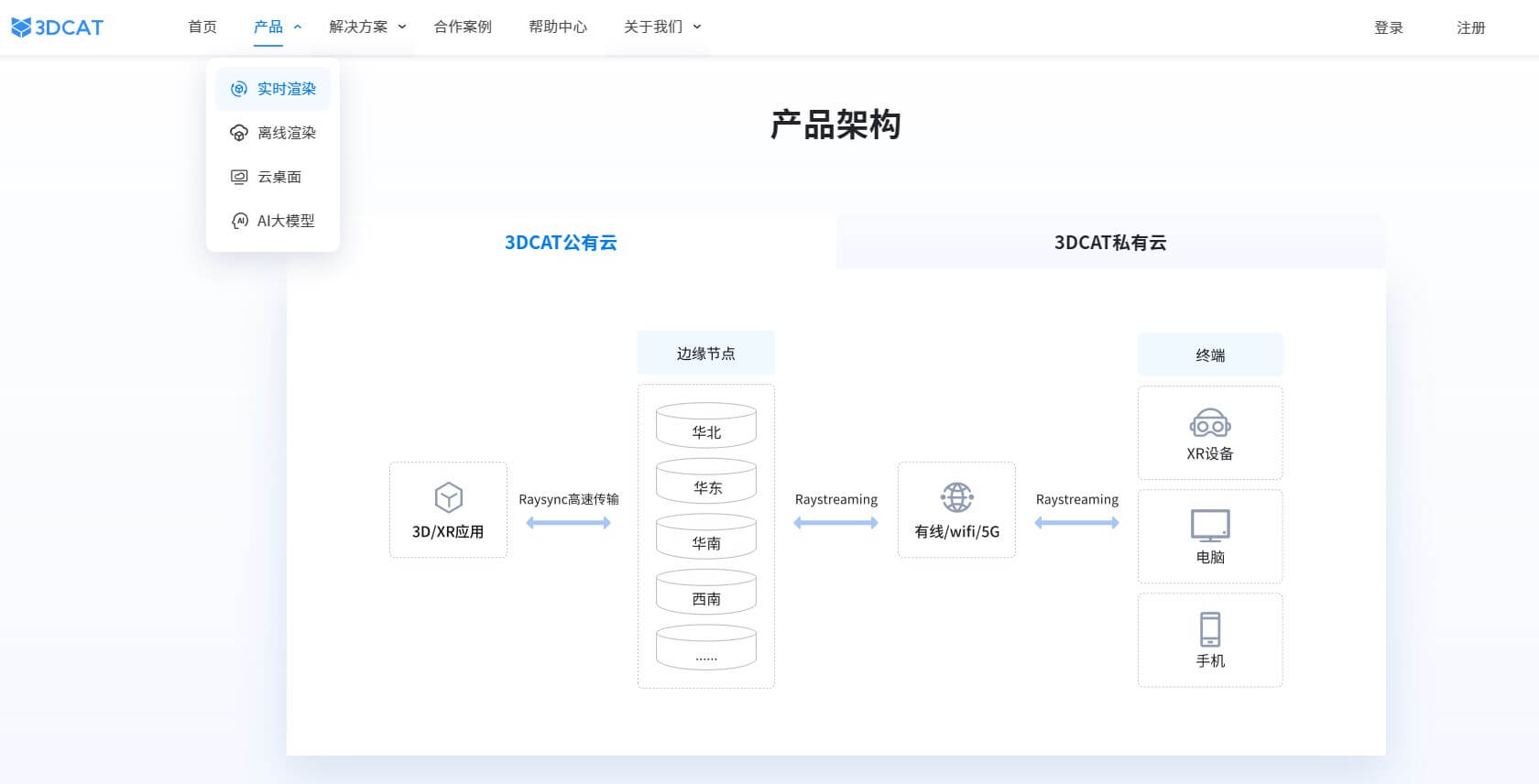1539x784 pixels.
Task: Select 离线渲染 in the product menu
Action: point(273,133)
